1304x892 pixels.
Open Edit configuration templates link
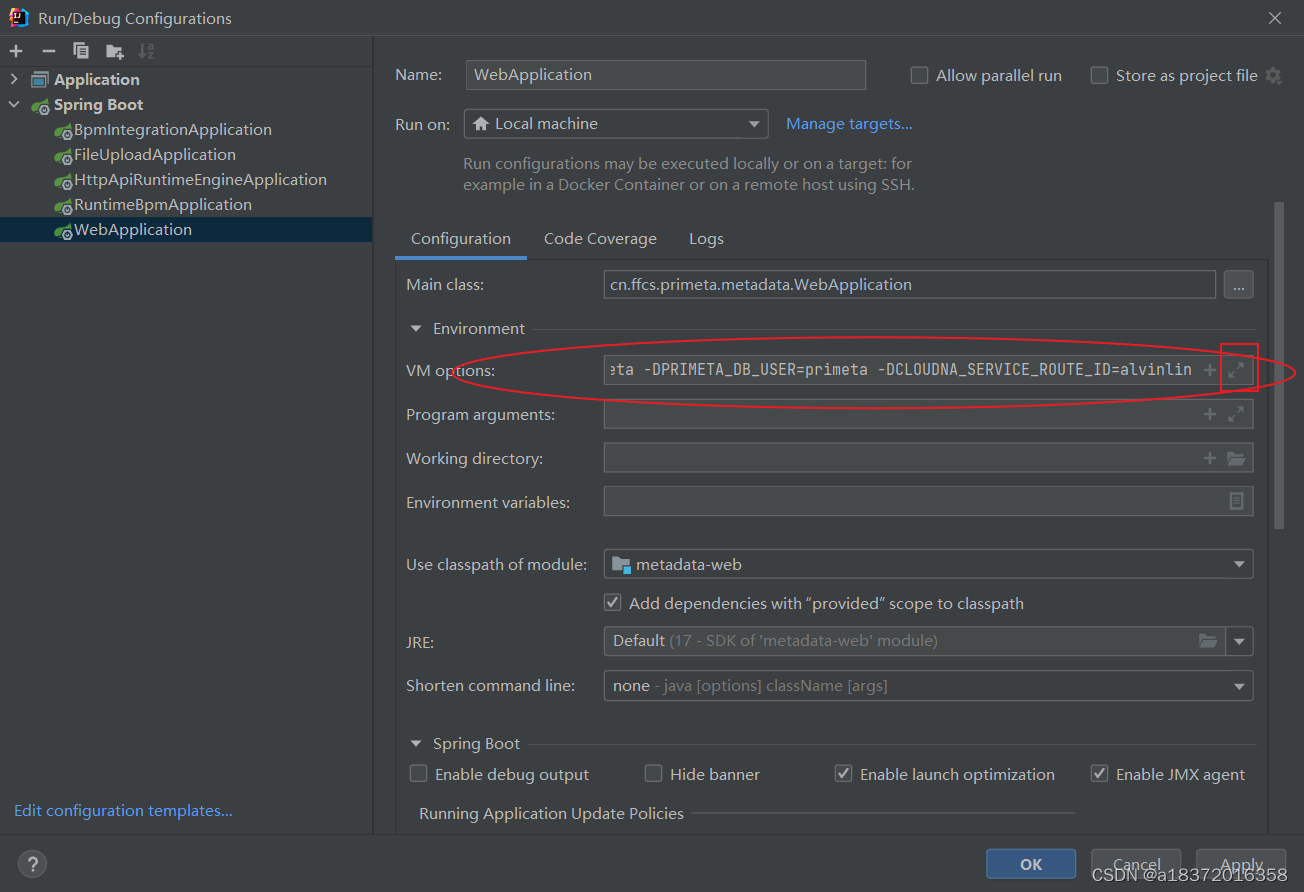(123, 811)
